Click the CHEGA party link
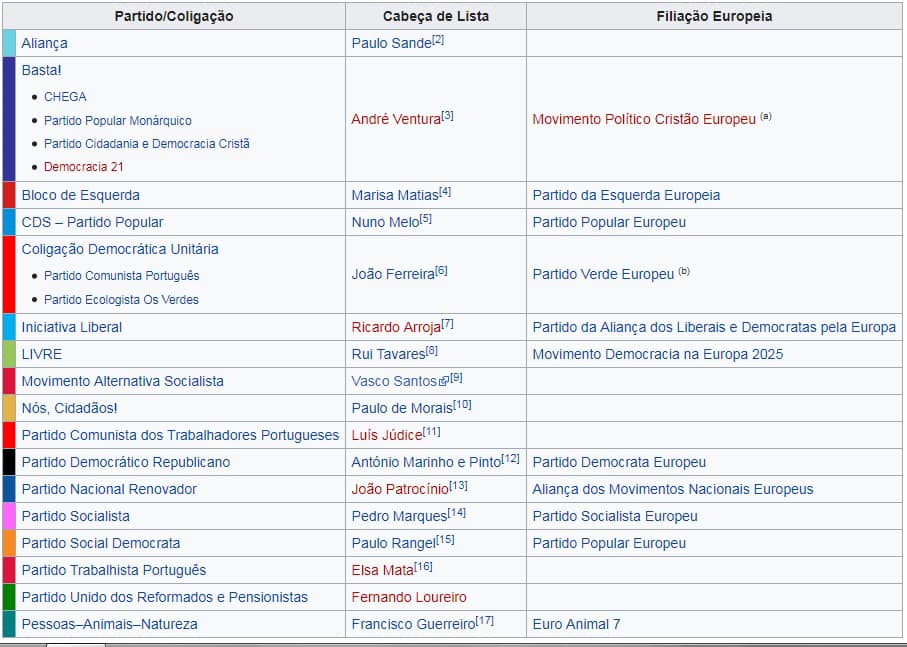 (65, 97)
